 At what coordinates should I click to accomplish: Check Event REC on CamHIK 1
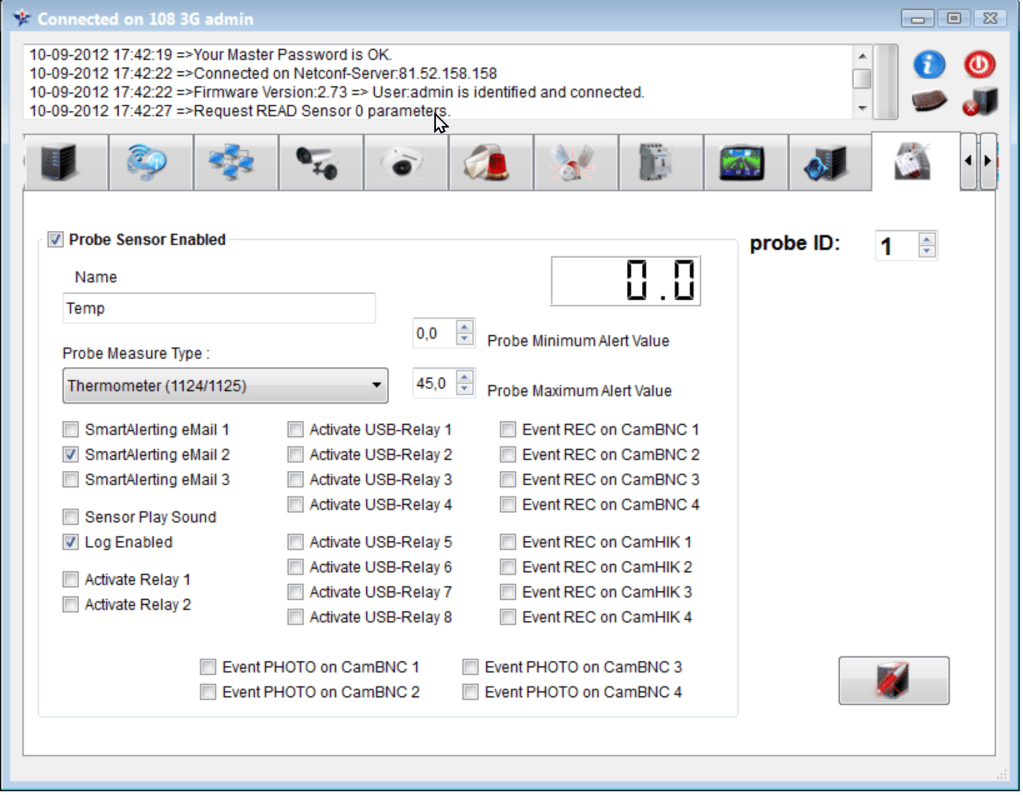[508, 542]
